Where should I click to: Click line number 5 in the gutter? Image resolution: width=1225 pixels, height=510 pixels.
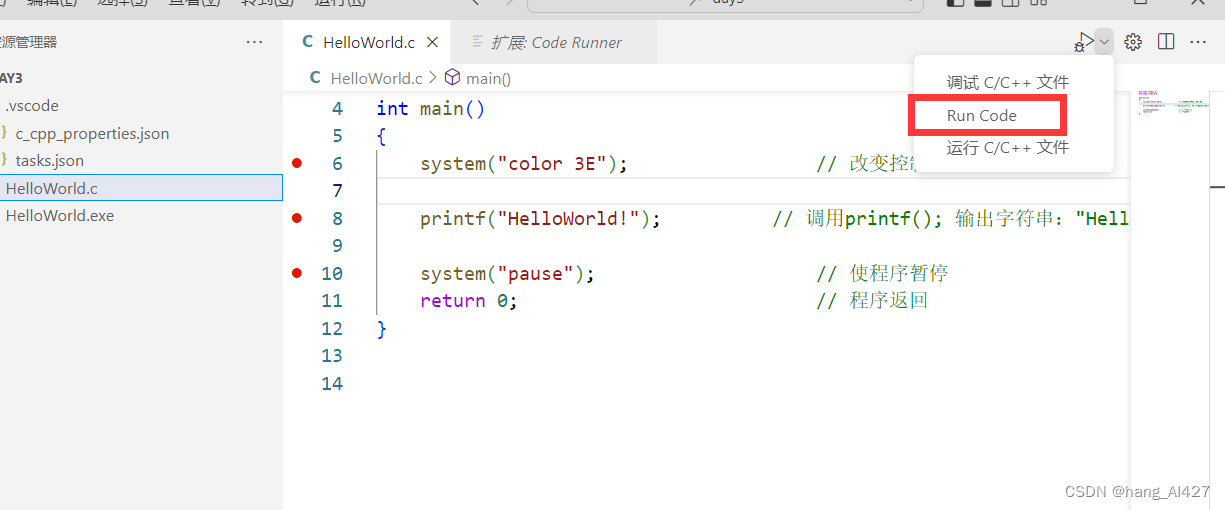point(337,136)
